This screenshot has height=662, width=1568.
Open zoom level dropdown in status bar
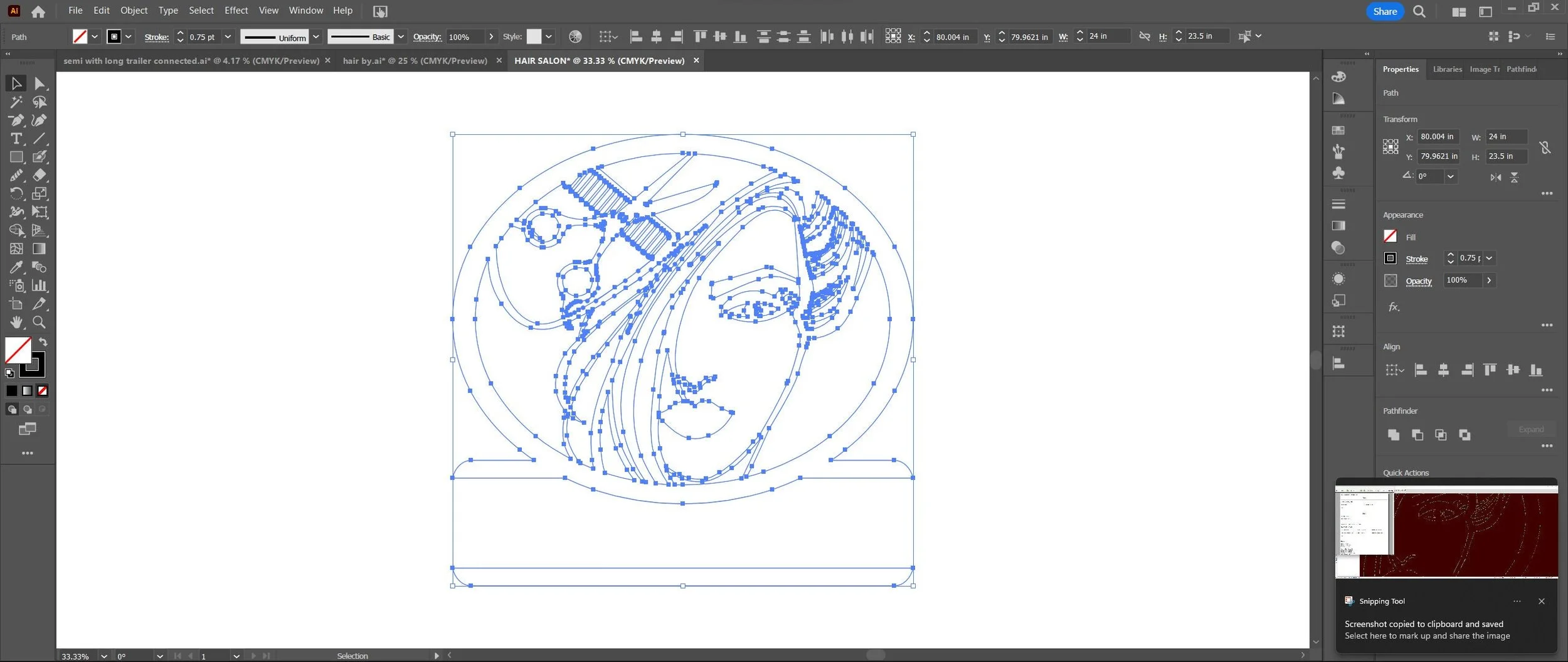[104, 656]
